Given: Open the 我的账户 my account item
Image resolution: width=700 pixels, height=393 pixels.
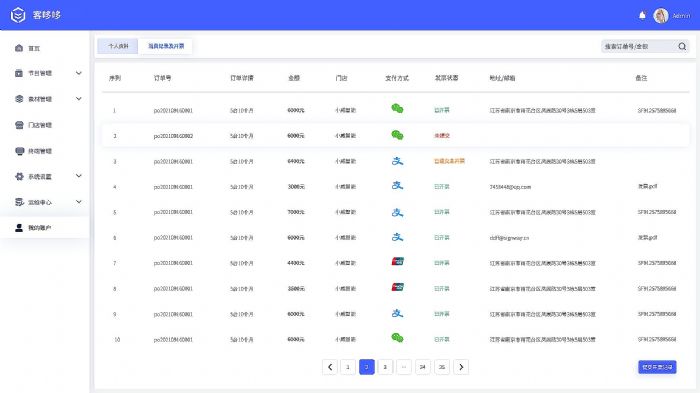Looking at the screenshot, I should tap(40, 228).
